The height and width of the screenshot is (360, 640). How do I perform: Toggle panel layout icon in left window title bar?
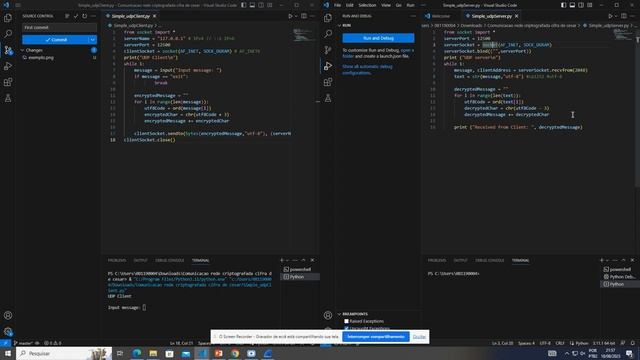coord(252,5)
